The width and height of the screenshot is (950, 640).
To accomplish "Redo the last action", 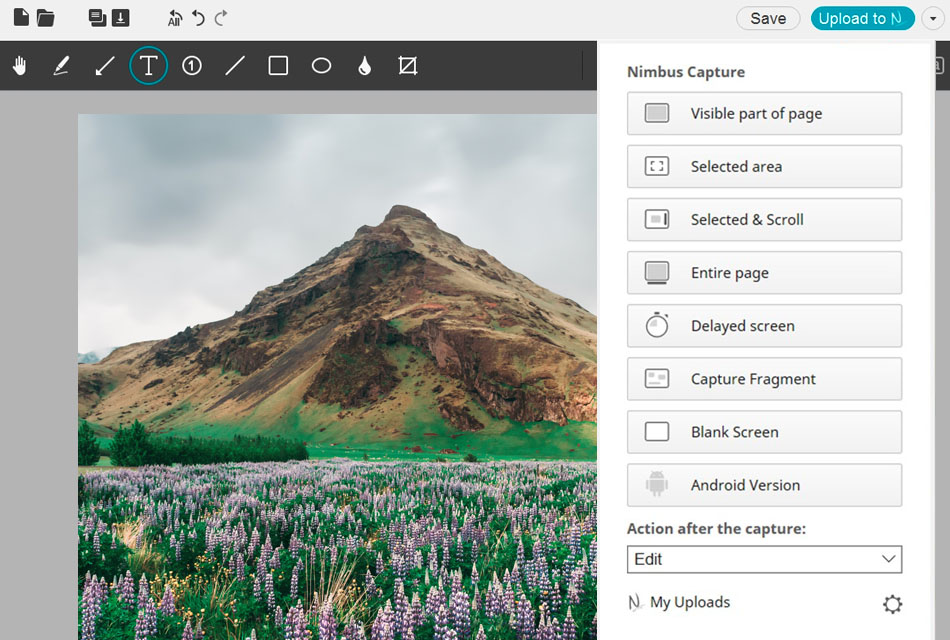I will coord(221,18).
